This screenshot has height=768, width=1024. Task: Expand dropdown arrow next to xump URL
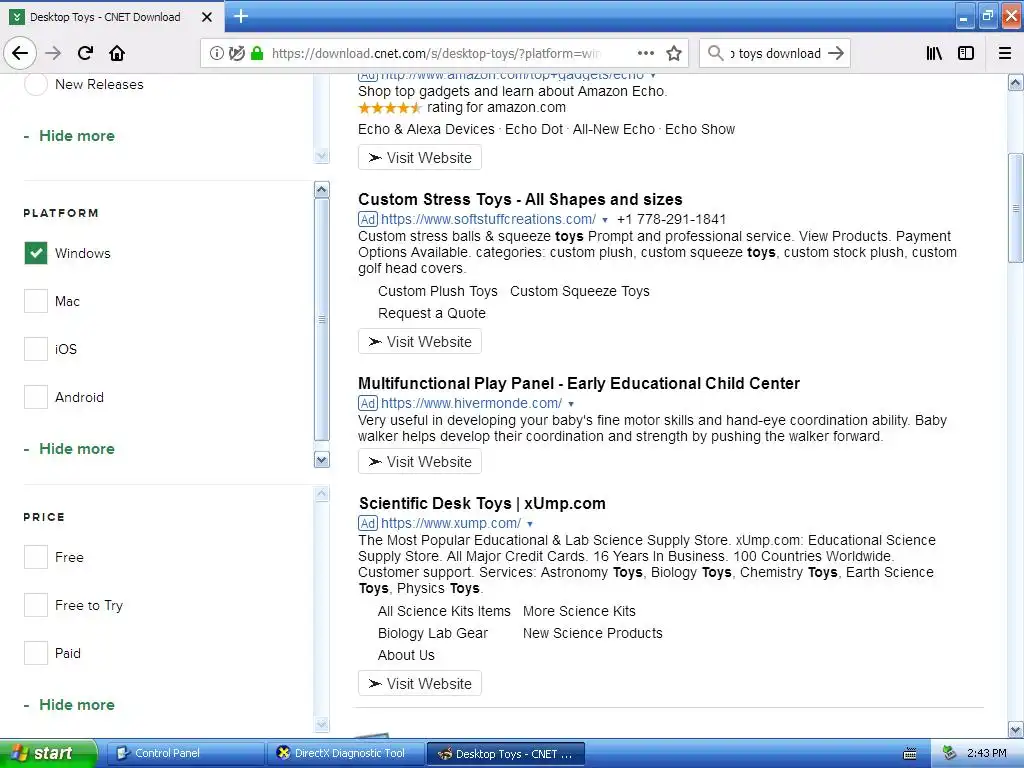click(x=530, y=524)
